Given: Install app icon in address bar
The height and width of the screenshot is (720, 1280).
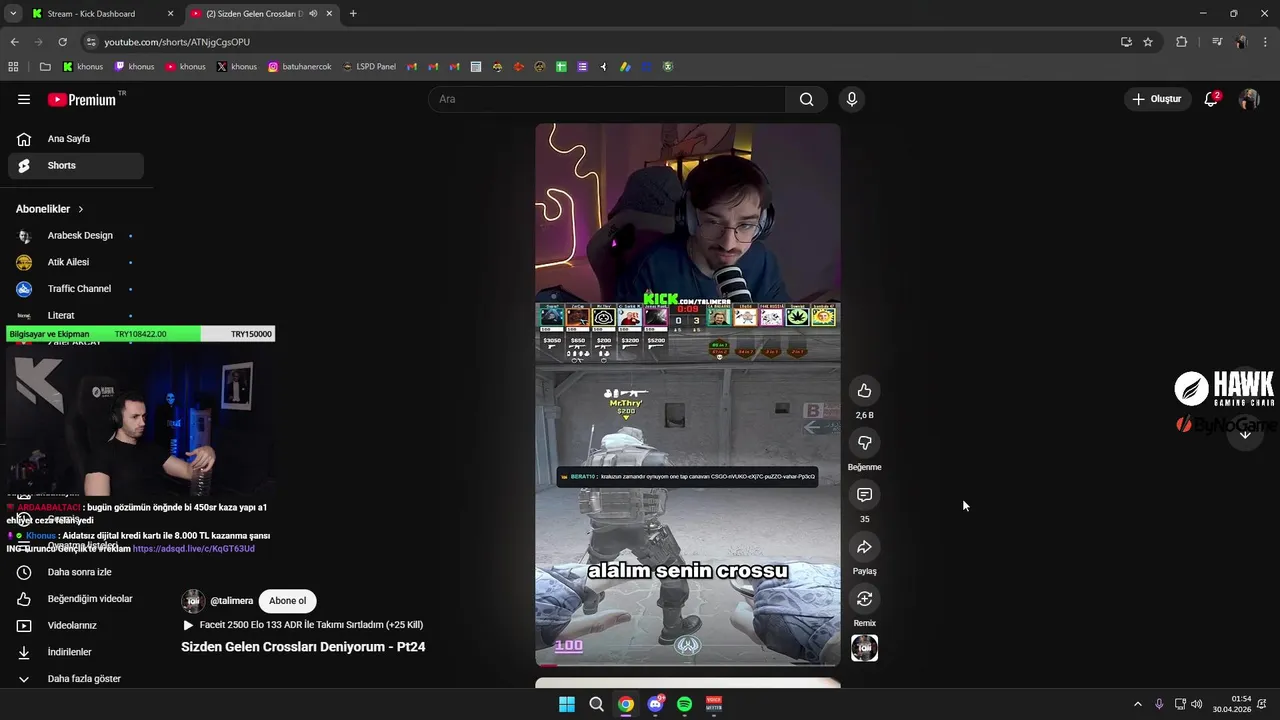Looking at the screenshot, I should coord(1126,42).
